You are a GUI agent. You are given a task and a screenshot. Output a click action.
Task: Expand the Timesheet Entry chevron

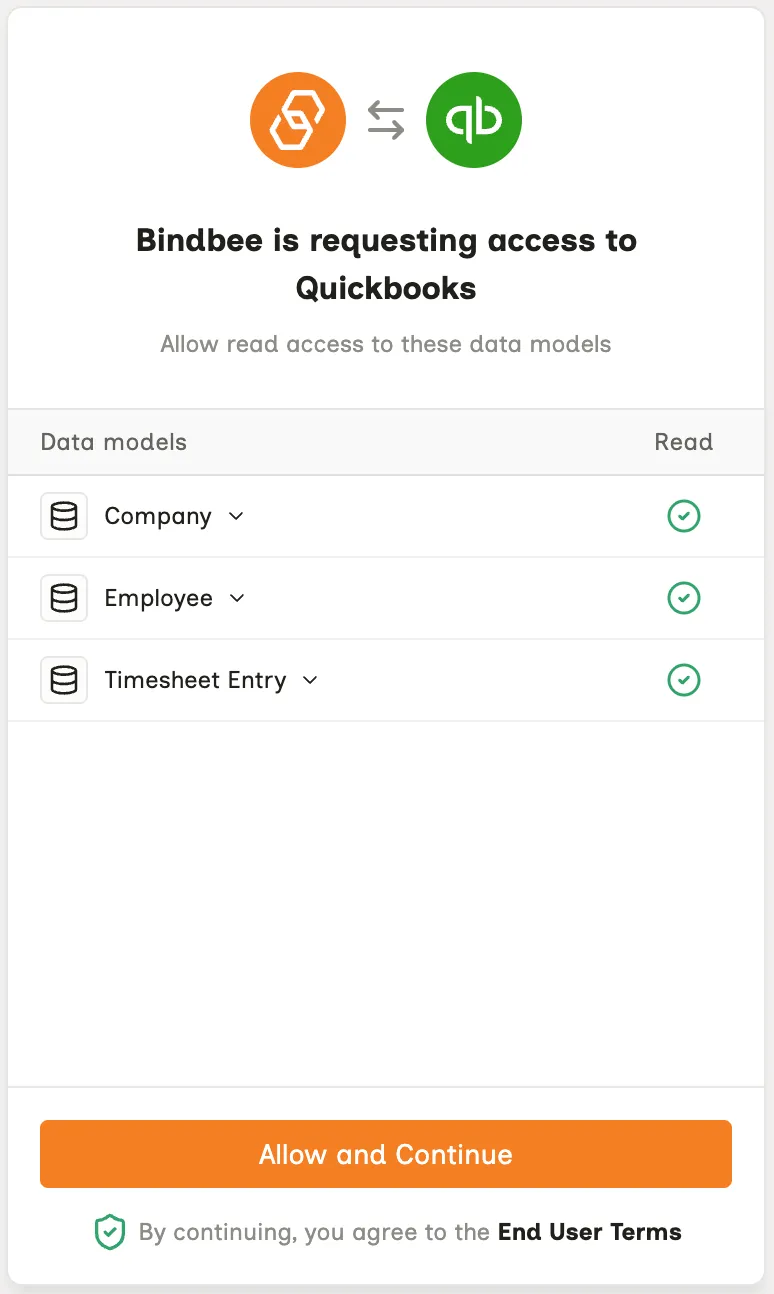310,680
